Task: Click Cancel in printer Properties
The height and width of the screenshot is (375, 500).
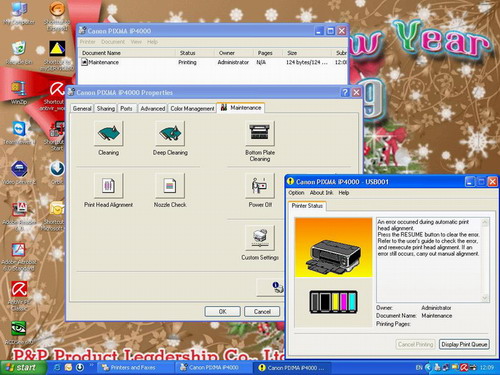Action: click(262, 312)
